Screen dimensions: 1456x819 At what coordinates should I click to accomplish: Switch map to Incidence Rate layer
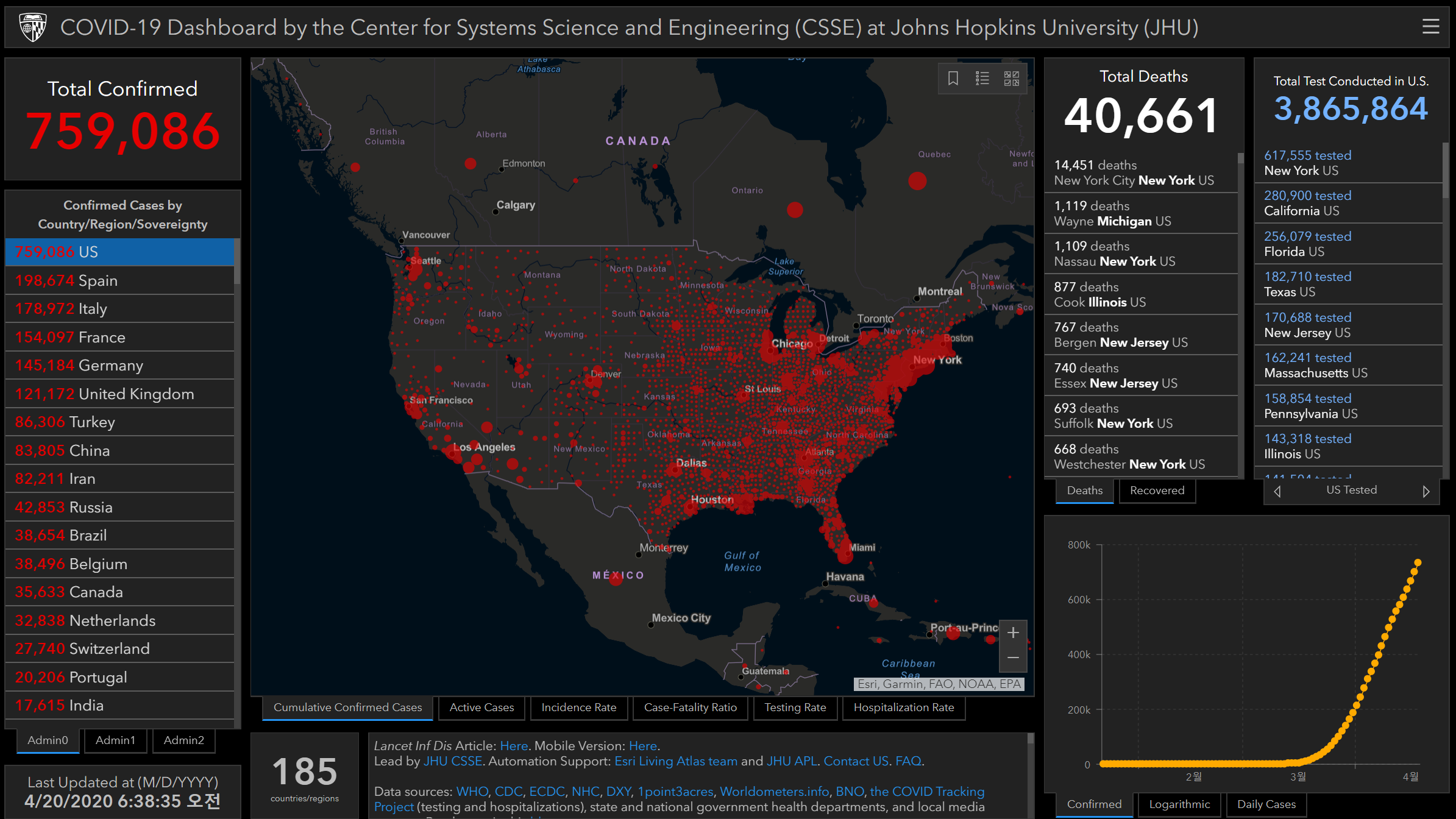578,707
